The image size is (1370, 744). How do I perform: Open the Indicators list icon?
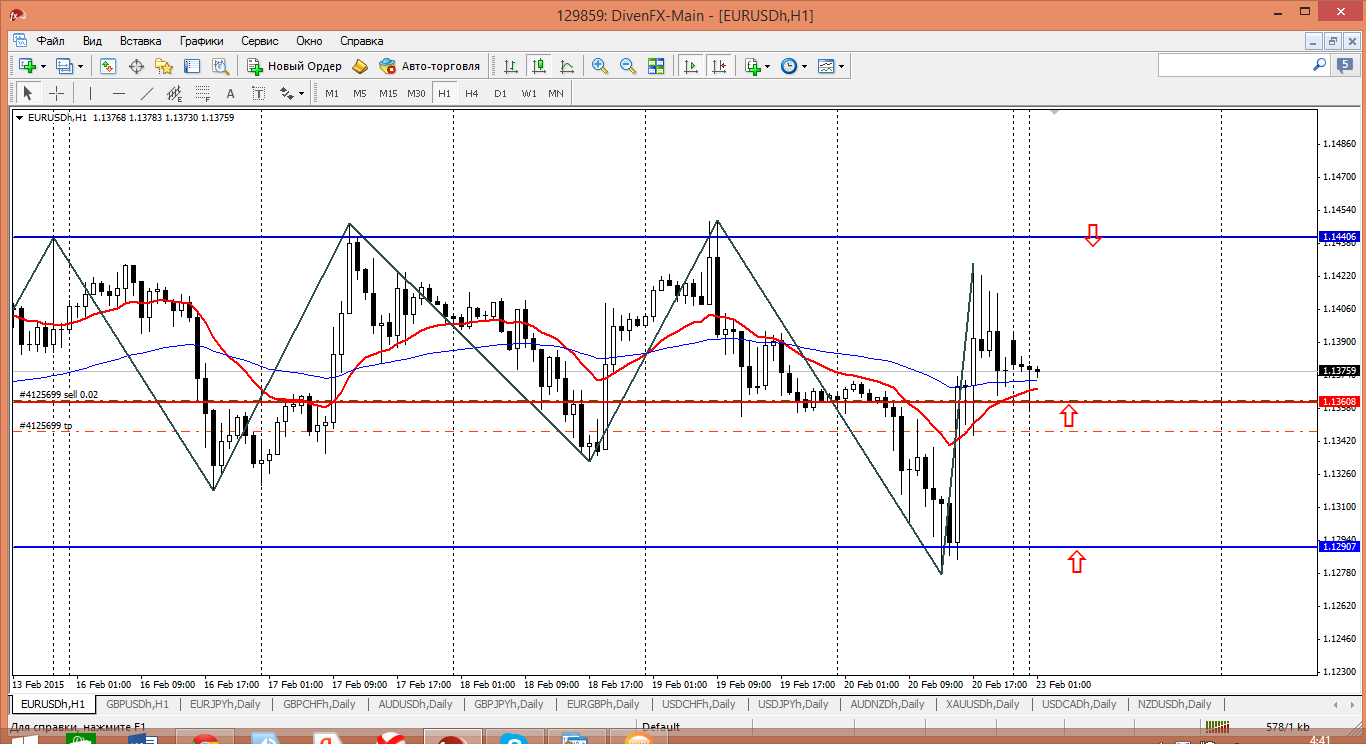coord(753,66)
